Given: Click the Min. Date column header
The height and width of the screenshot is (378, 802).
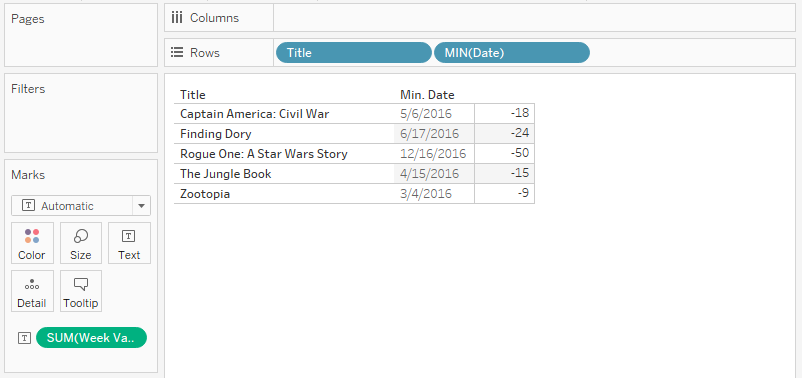Looking at the screenshot, I should 427,95.
